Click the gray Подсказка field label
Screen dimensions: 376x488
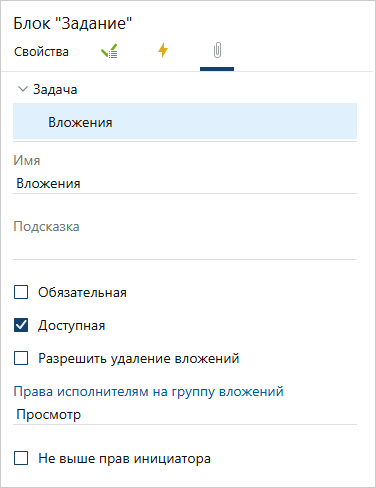46,227
